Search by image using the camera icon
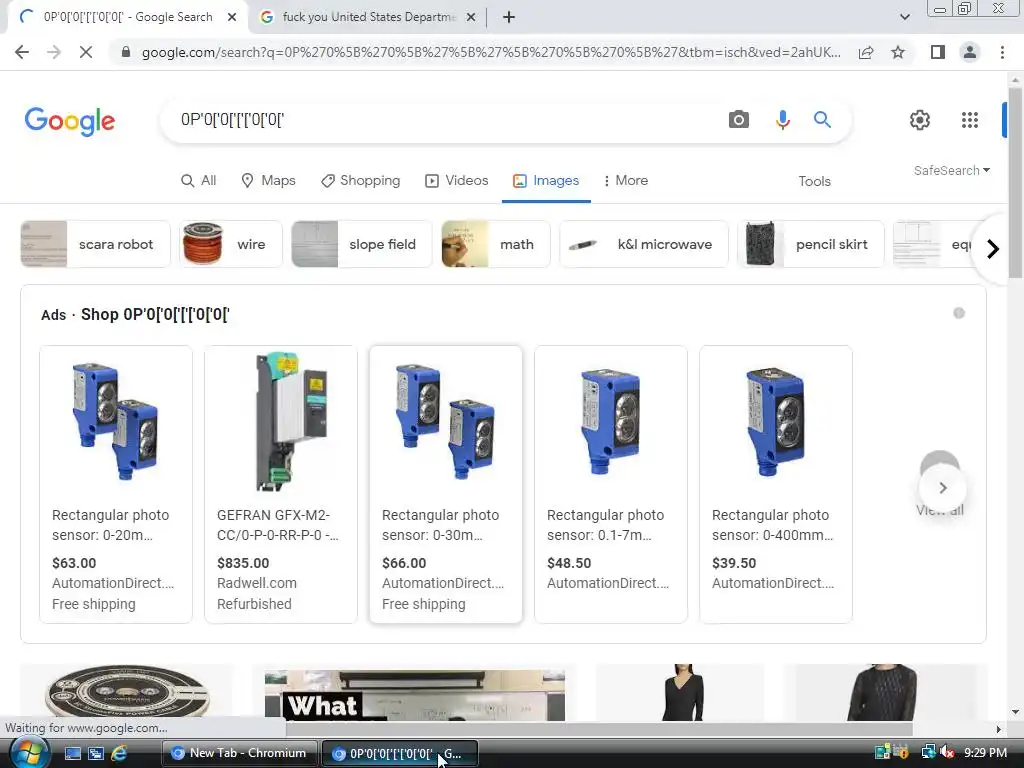The width and height of the screenshot is (1024, 768). coord(739,120)
